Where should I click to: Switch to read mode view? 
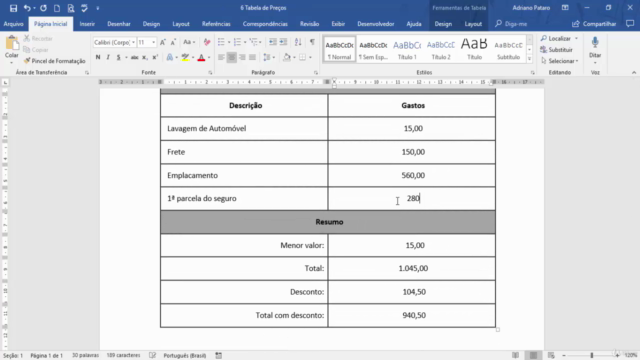pos(516,356)
